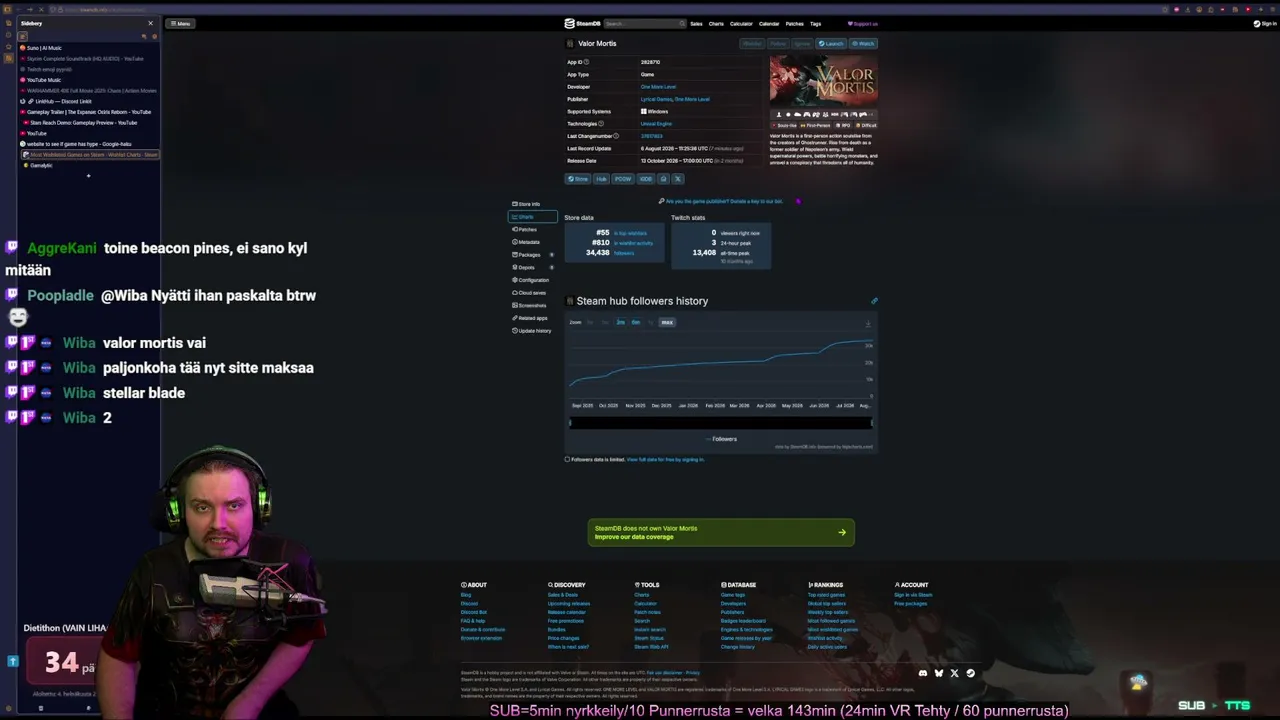Open the Calendar menu item
Viewport: 1280px width, 720px height.
click(x=769, y=23)
